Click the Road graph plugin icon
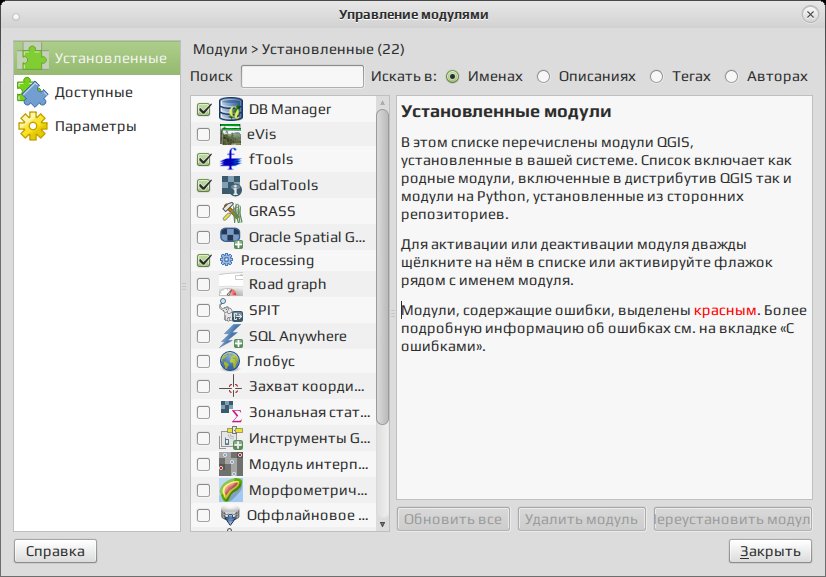826x577 pixels. [231, 285]
